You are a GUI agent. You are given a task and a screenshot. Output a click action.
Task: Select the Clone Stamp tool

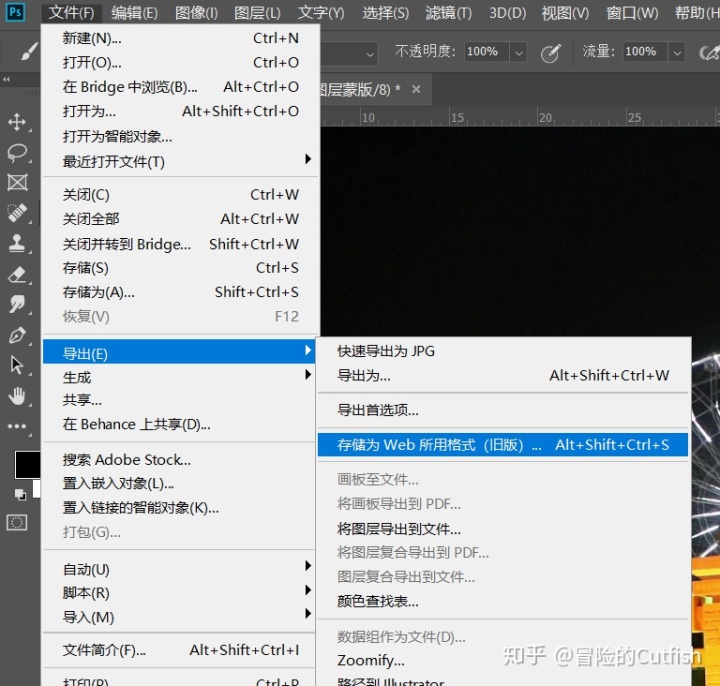[x=17, y=243]
